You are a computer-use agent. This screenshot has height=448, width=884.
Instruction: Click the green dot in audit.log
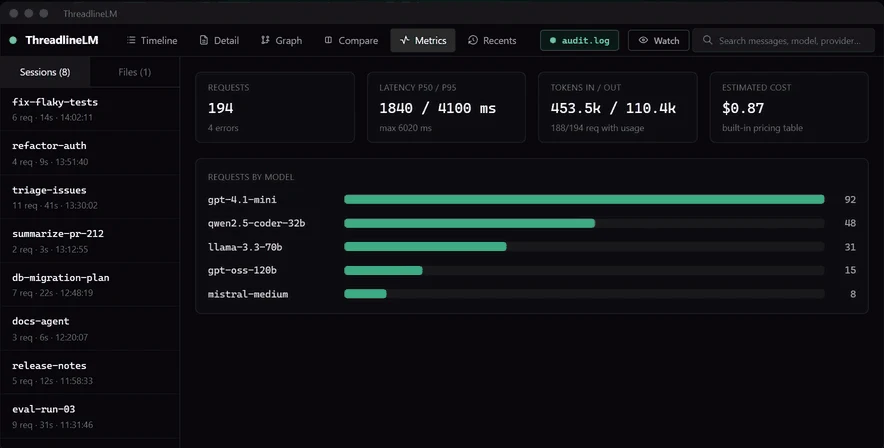pyautogui.click(x=553, y=41)
